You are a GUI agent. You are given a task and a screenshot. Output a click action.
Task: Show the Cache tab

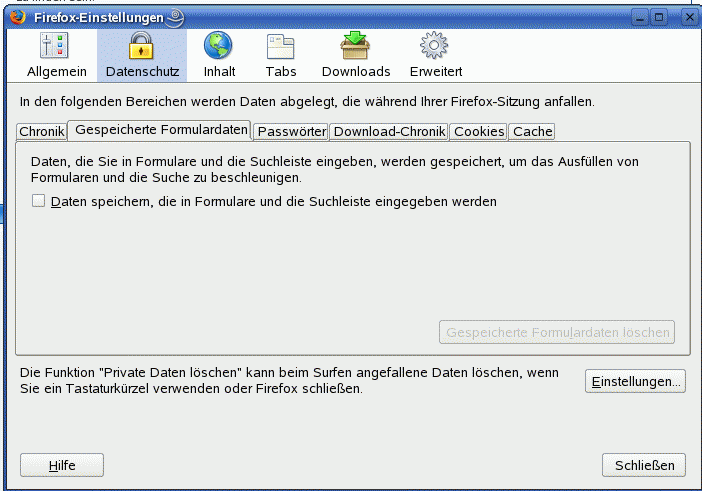(532, 132)
